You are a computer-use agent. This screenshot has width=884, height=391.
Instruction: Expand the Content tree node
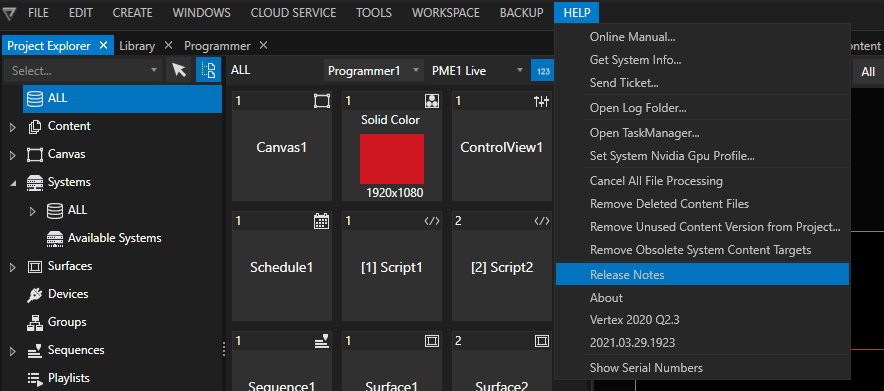click(13, 127)
